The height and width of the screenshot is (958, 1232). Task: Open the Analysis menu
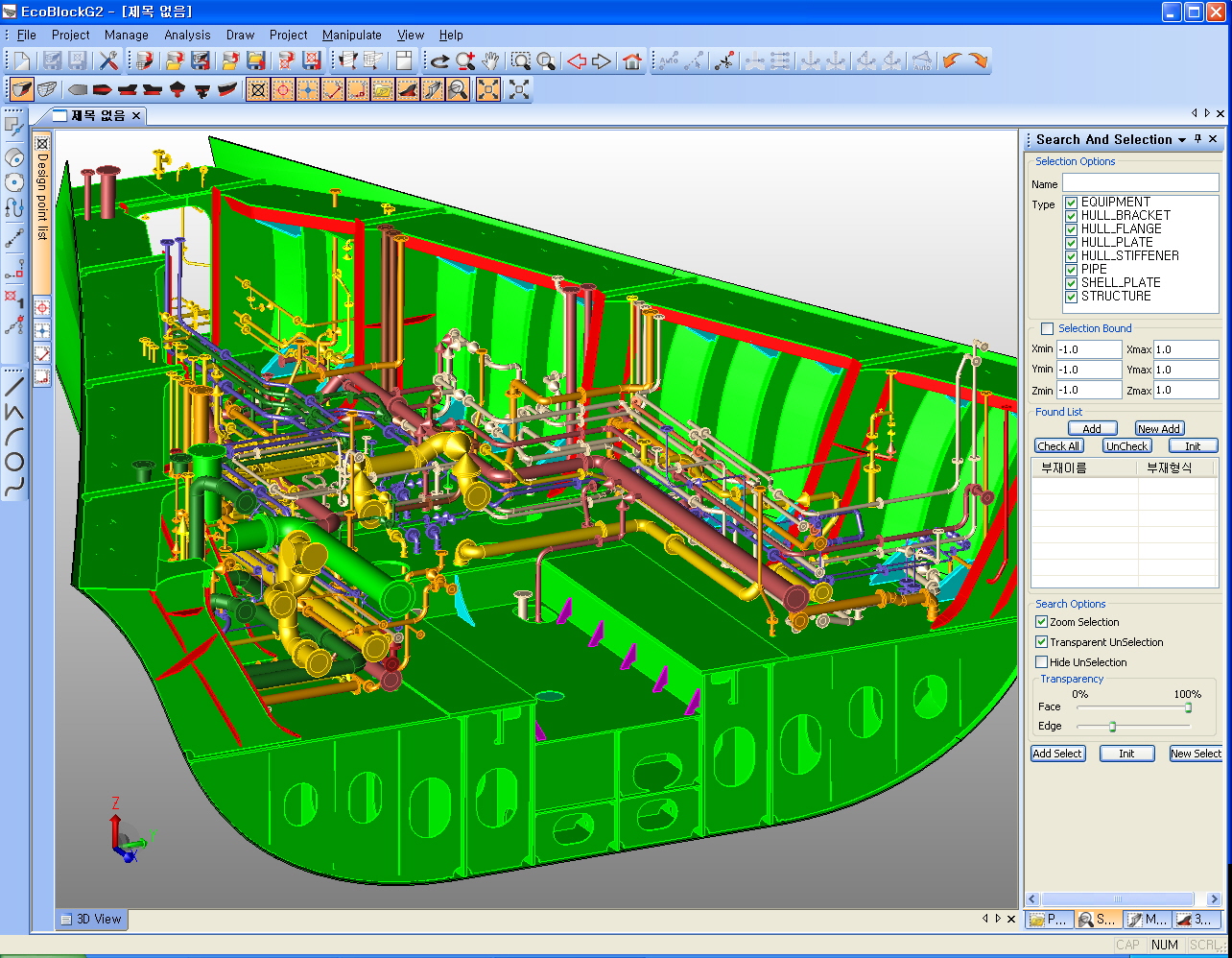pos(187,35)
